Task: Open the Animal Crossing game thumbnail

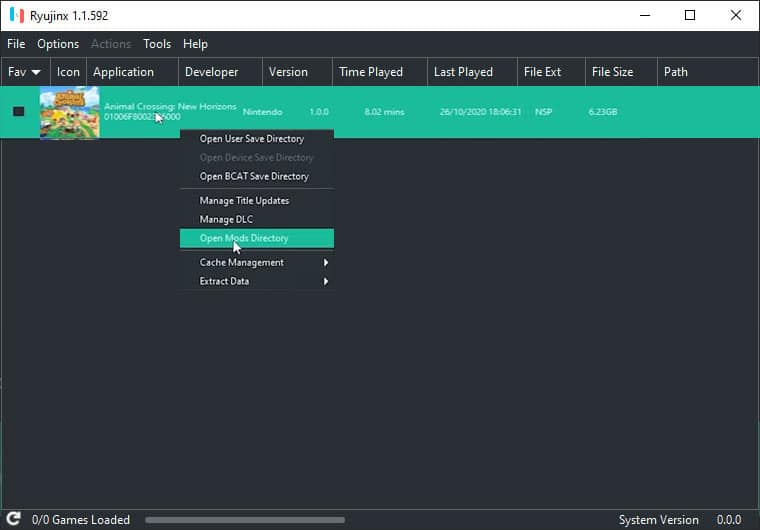Action: (69, 112)
